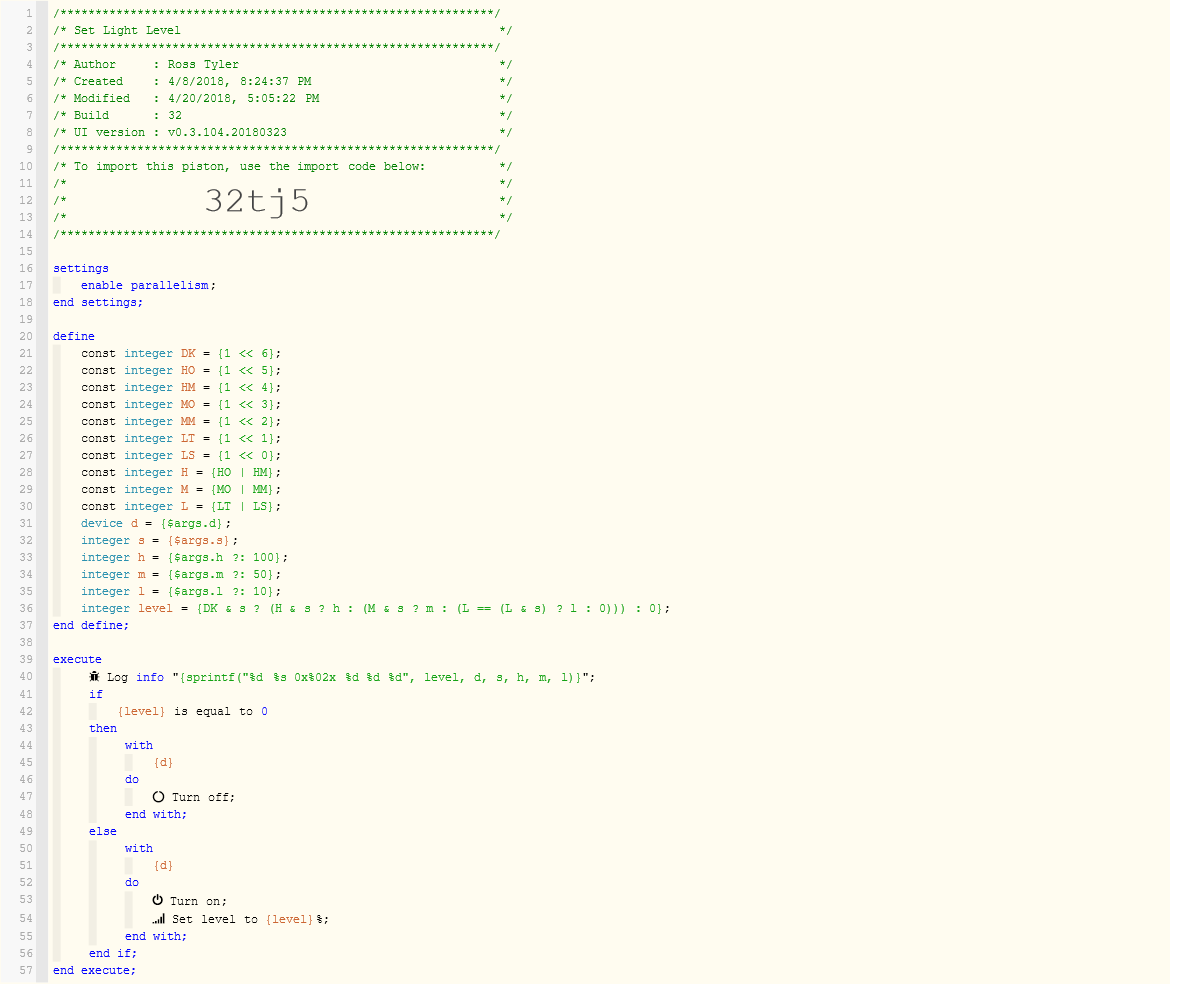Click device {d} on line 51
Screen dimensions: 1179x992
tap(163, 866)
